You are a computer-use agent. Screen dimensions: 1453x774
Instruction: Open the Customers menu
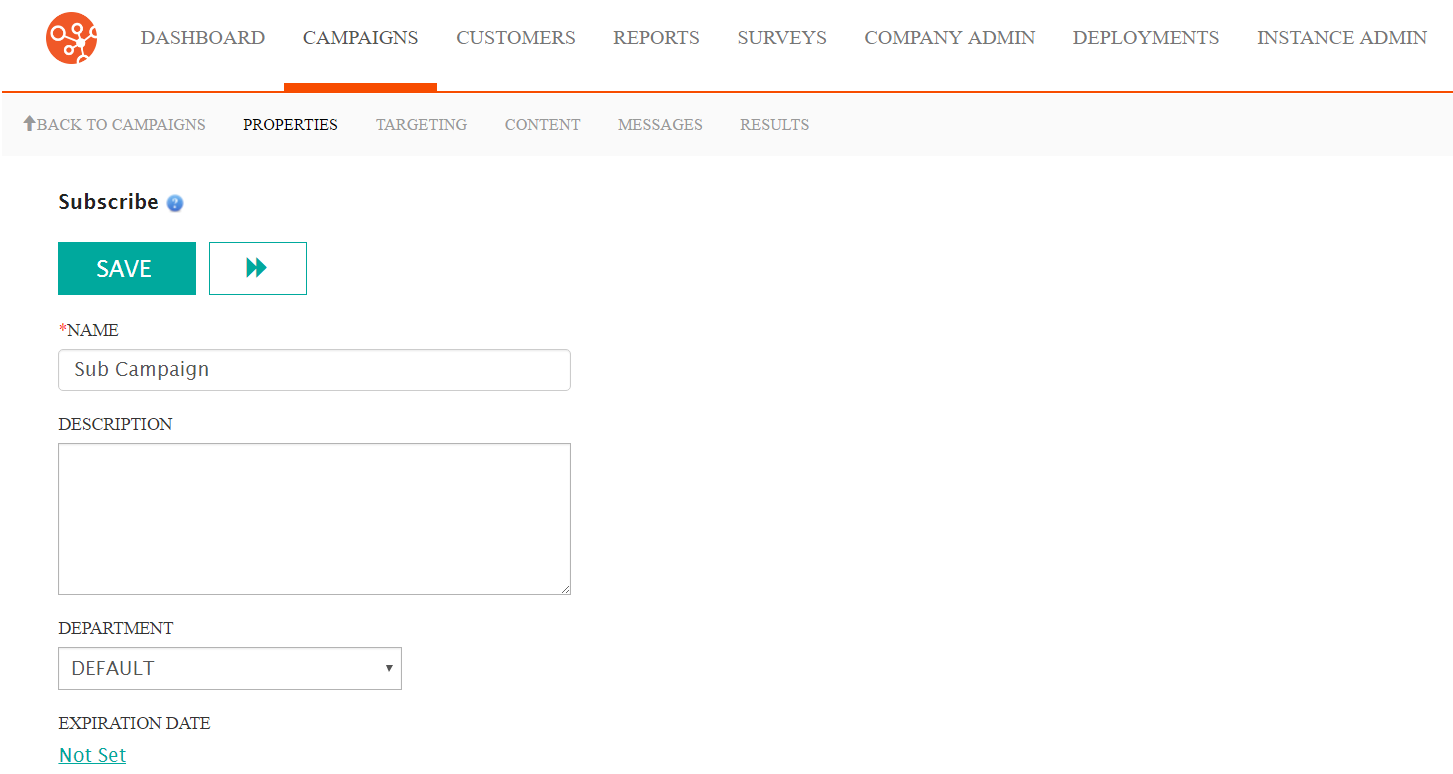point(516,38)
